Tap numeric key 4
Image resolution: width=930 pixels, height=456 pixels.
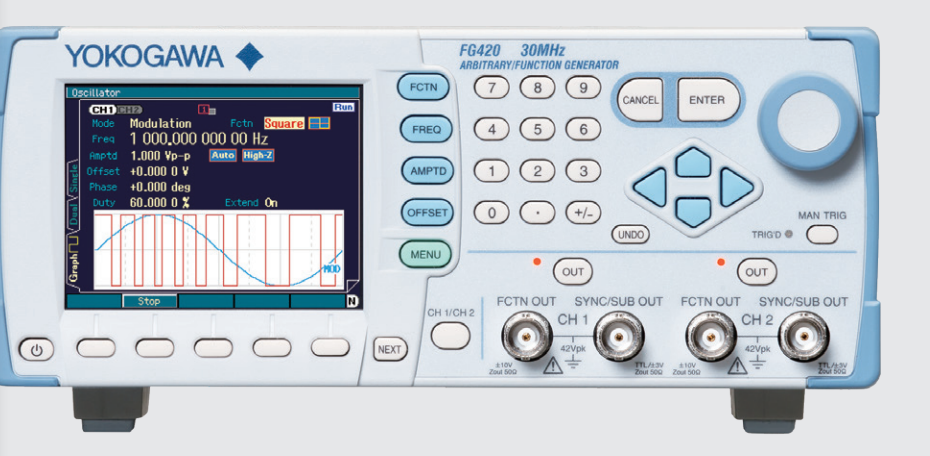pos(491,130)
